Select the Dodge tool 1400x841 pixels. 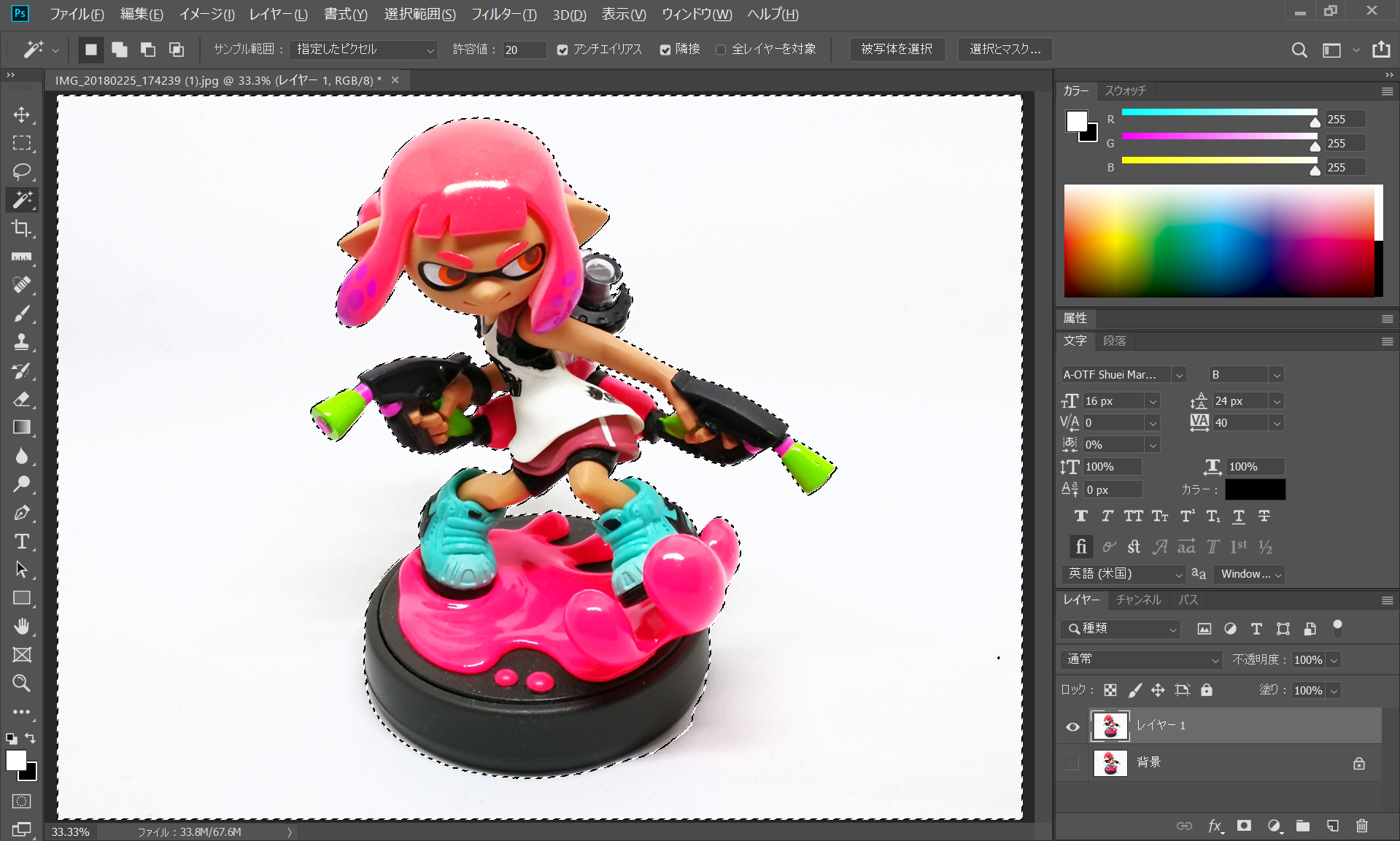[22, 484]
